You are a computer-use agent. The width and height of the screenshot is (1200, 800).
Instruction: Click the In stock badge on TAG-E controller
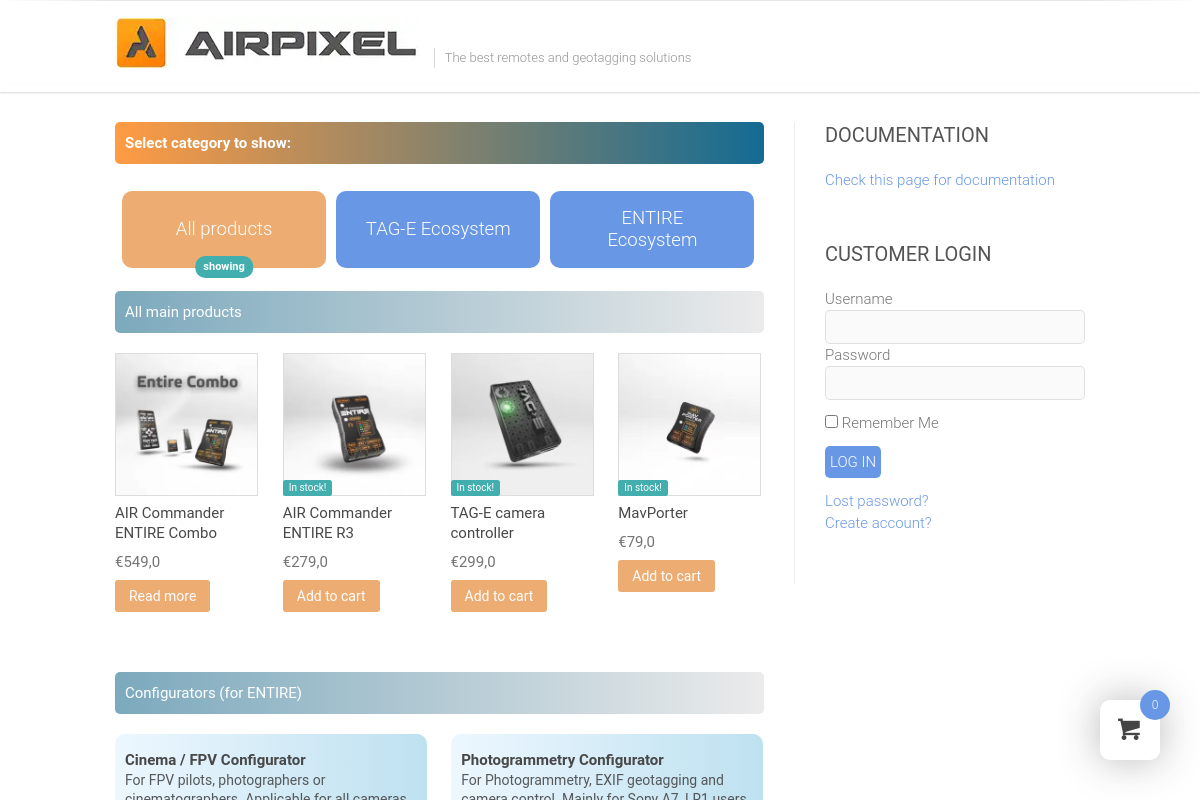tap(476, 488)
